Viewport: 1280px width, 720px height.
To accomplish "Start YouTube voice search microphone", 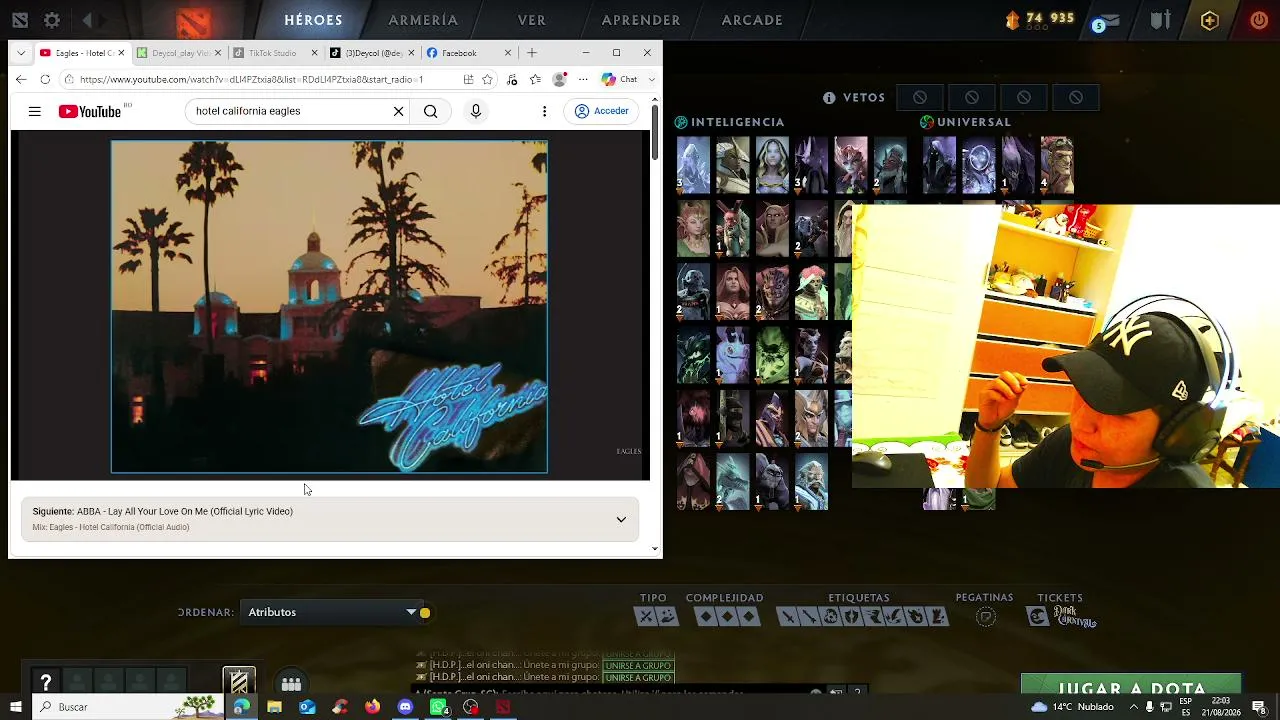I will [x=476, y=111].
